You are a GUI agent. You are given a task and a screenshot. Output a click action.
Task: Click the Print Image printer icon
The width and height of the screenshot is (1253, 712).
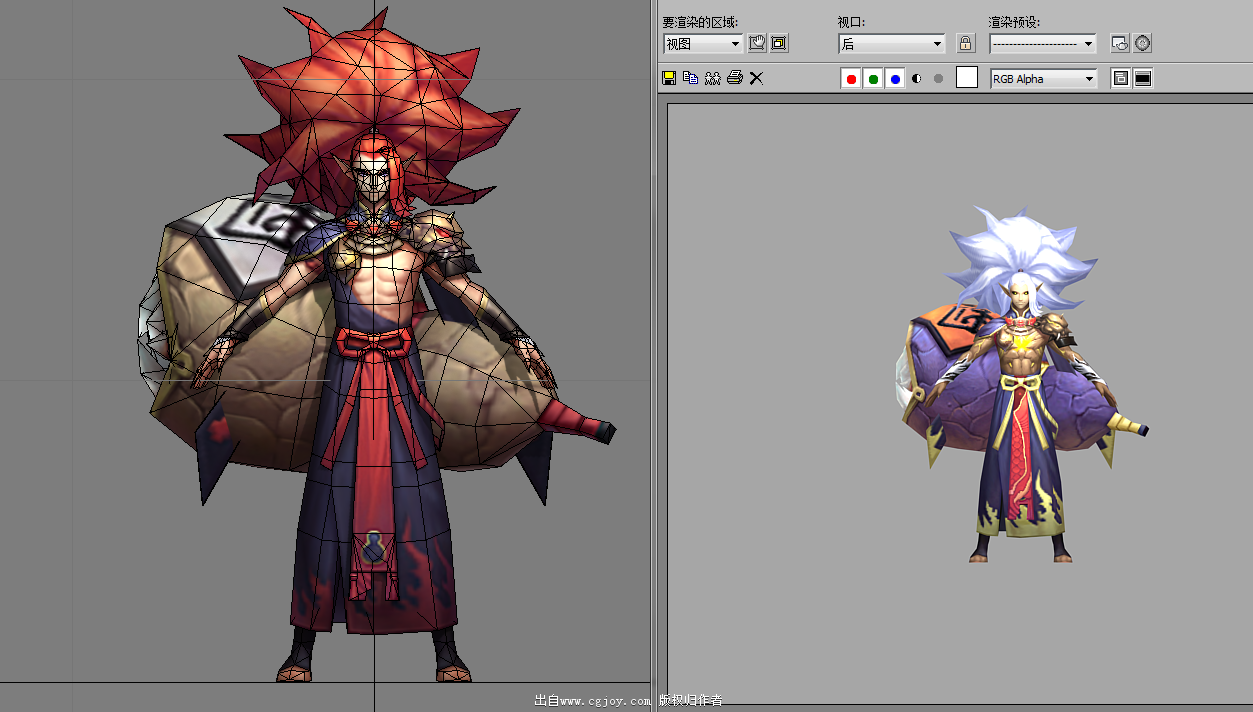point(734,78)
